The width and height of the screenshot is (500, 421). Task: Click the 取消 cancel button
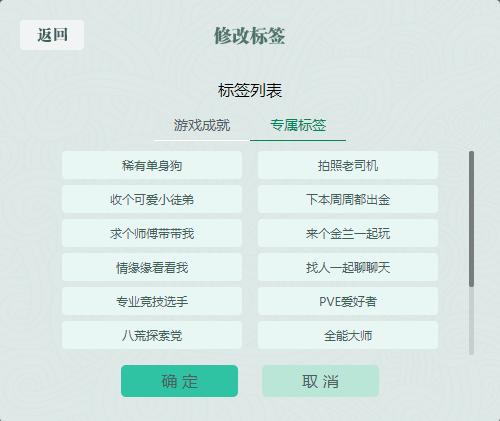[x=320, y=381]
